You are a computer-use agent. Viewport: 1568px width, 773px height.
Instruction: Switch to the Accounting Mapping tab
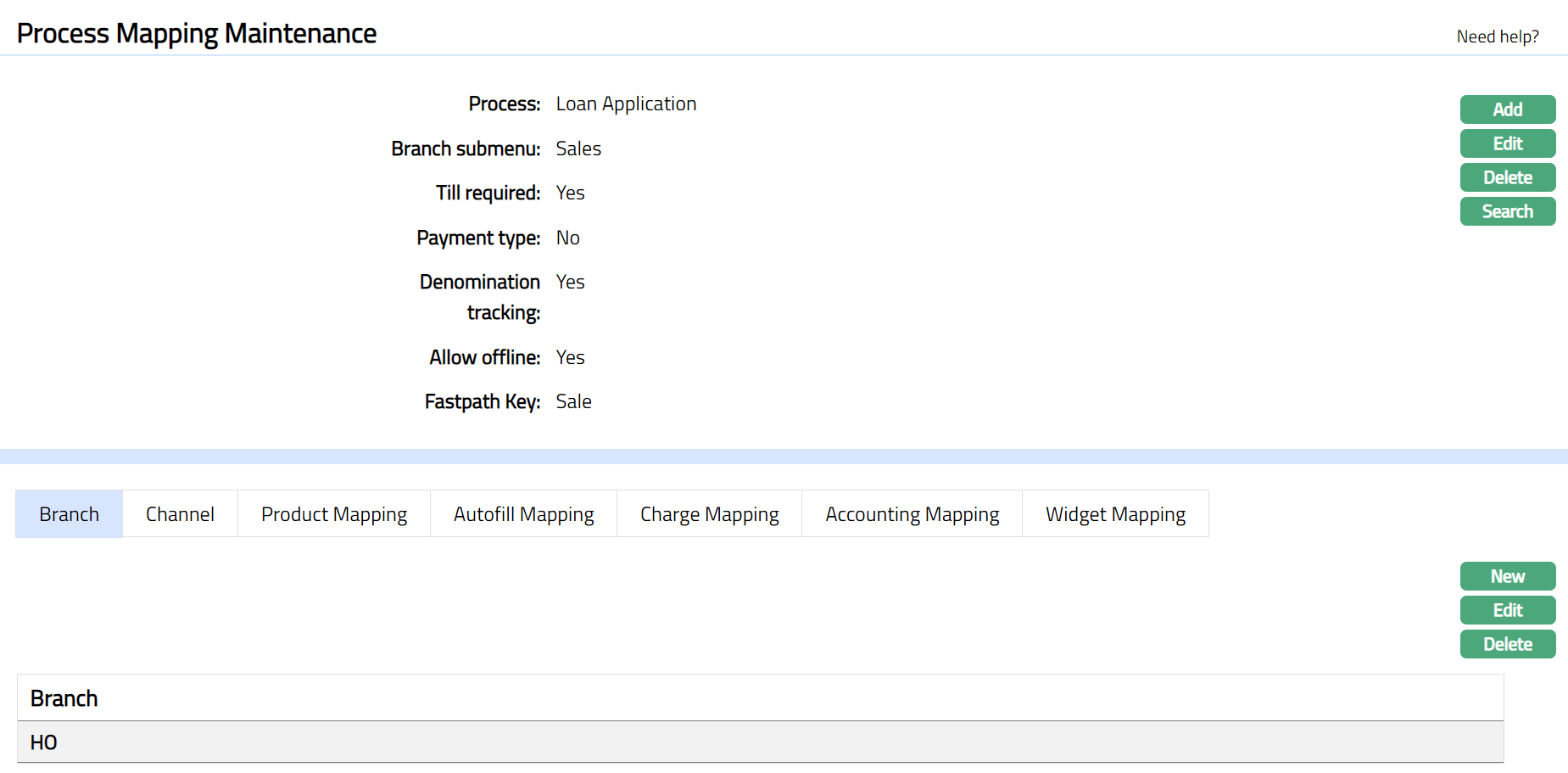point(912,514)
